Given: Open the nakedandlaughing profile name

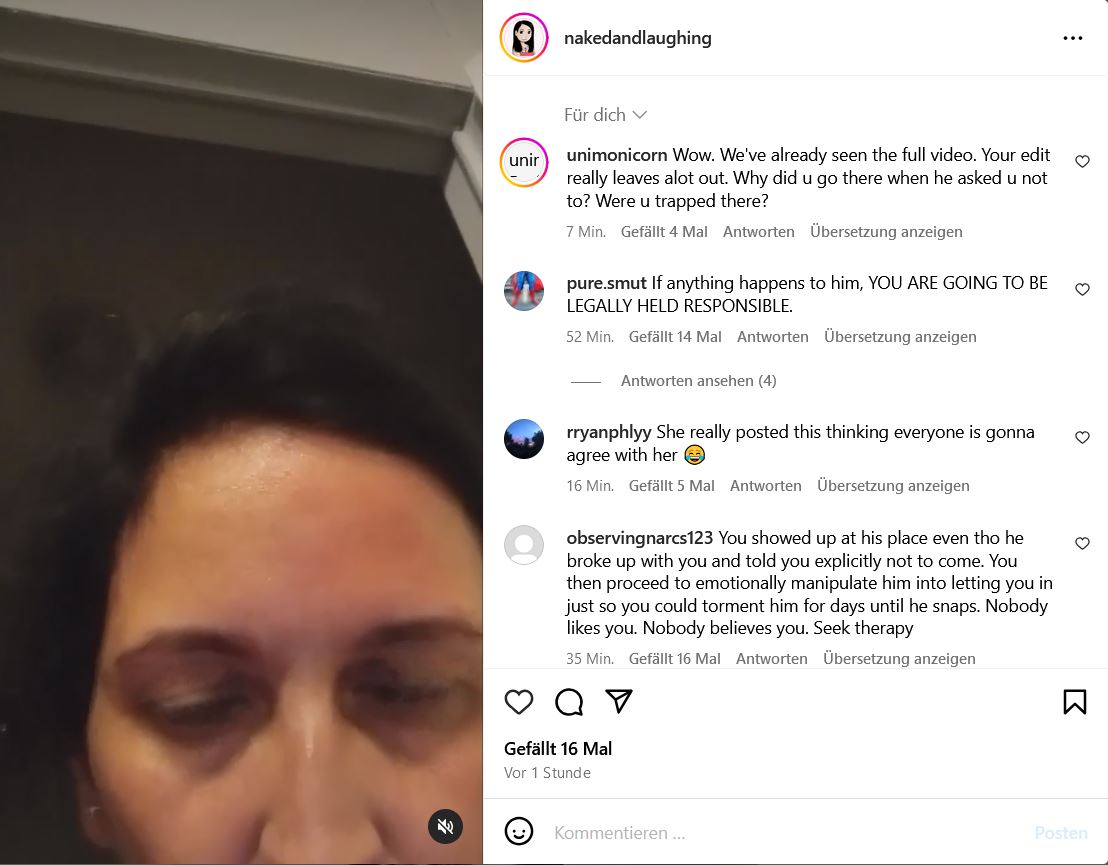Looking at the screenshot, I should (637, 38).
